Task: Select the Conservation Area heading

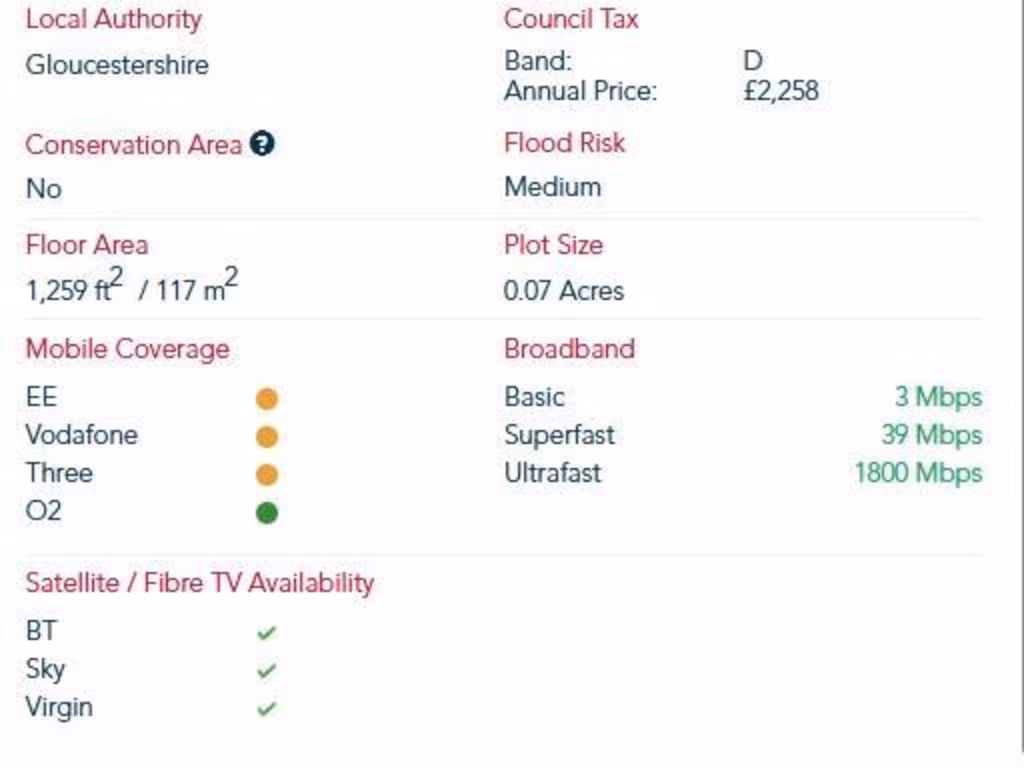Action: pyautogui.click(x=133, y=144)
